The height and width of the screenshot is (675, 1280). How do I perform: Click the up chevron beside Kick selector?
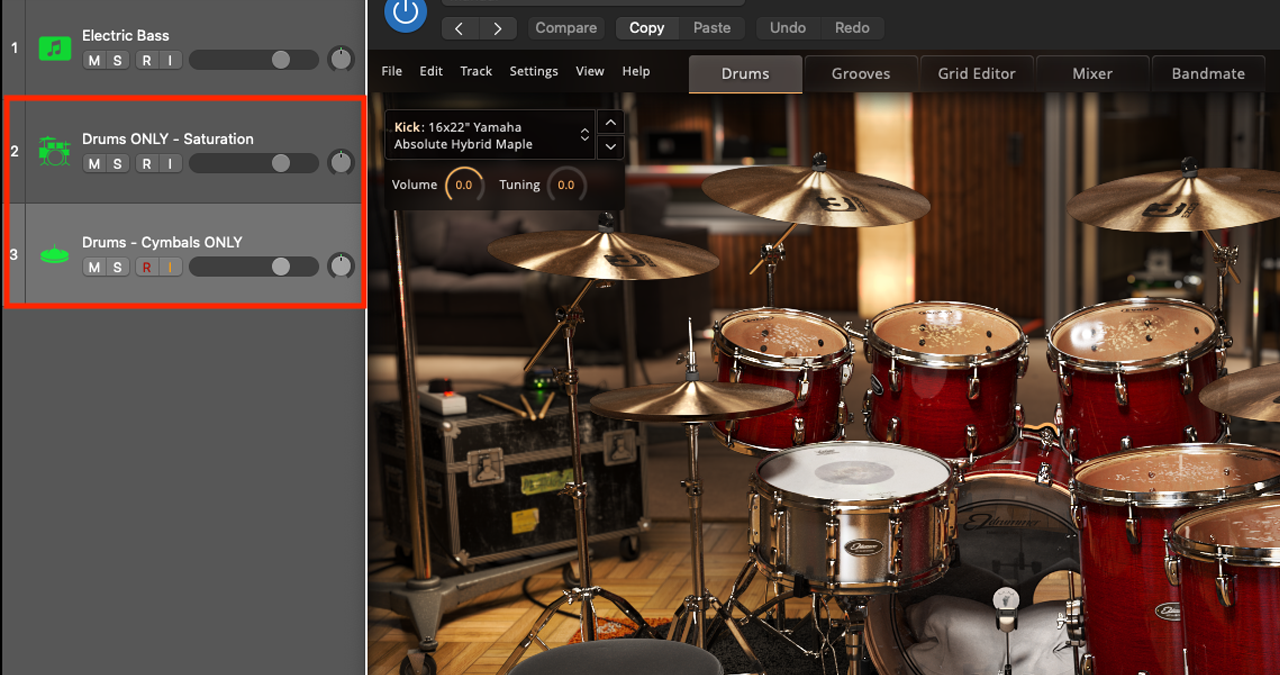coord(610,122)
